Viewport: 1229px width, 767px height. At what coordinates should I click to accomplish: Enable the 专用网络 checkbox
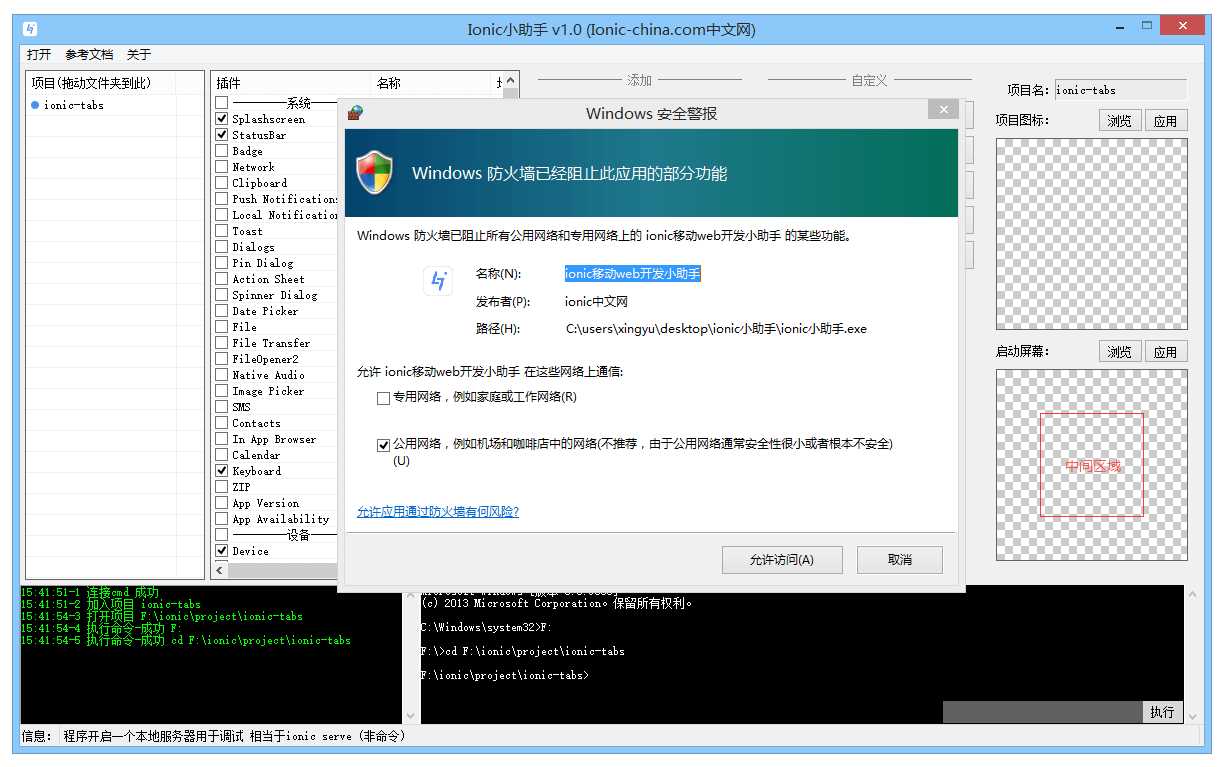[383, 398]
